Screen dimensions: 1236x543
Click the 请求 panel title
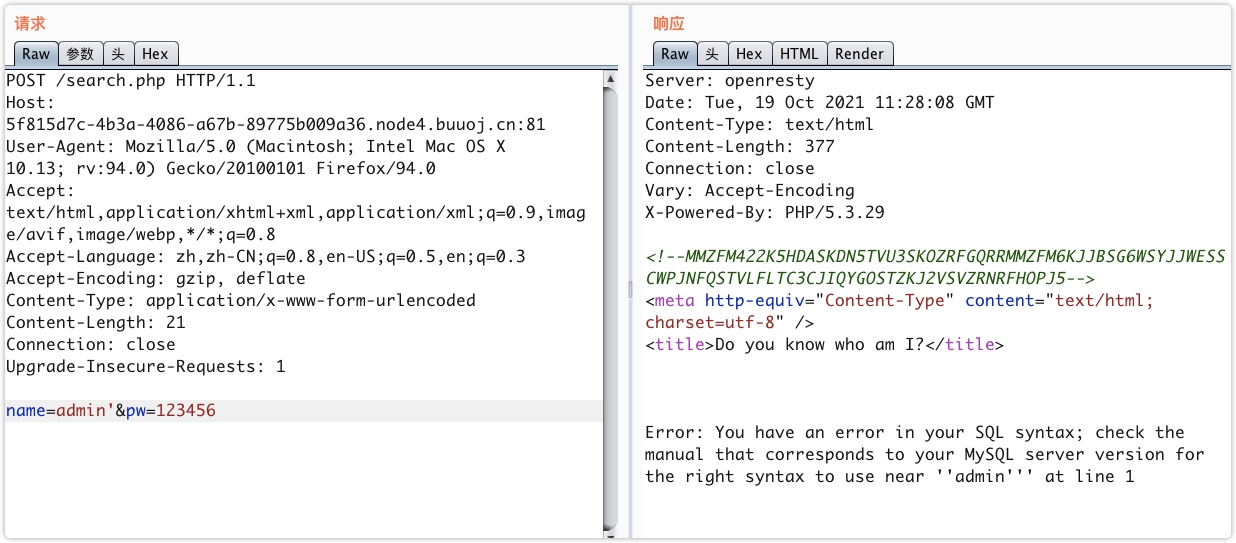[x=30, y=24]
